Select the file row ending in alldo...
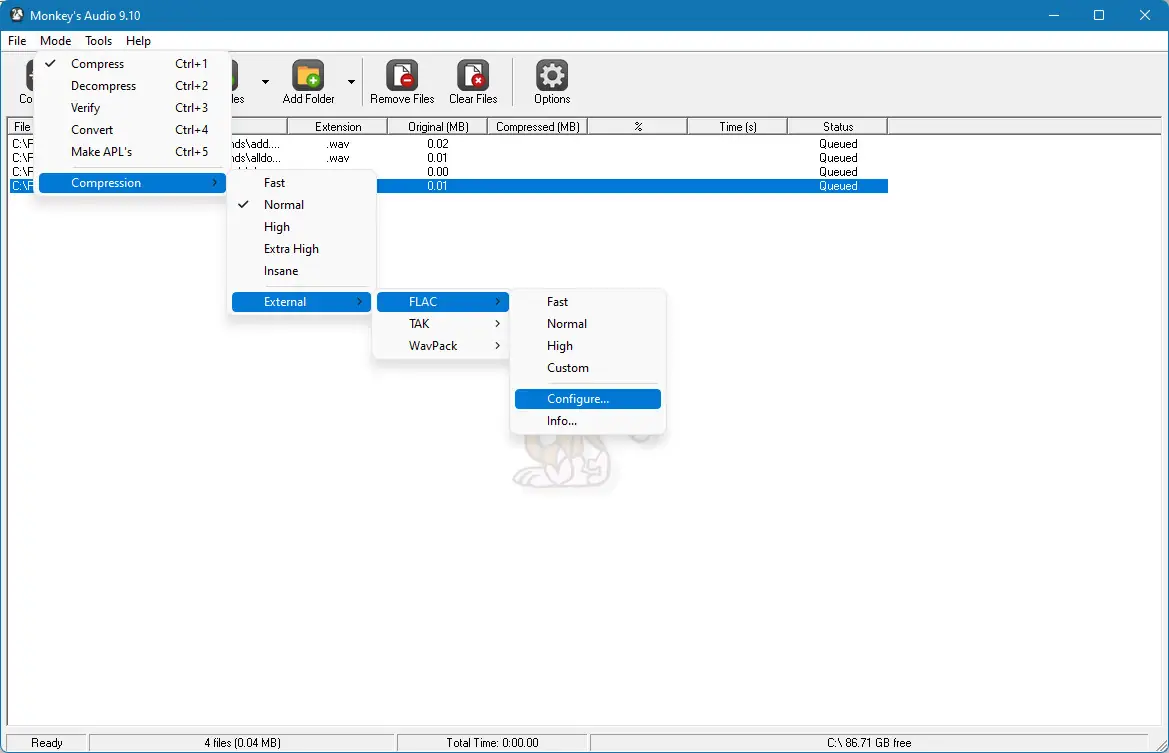The height and width of the screenshot is (753, 1169). click(448, 158)
